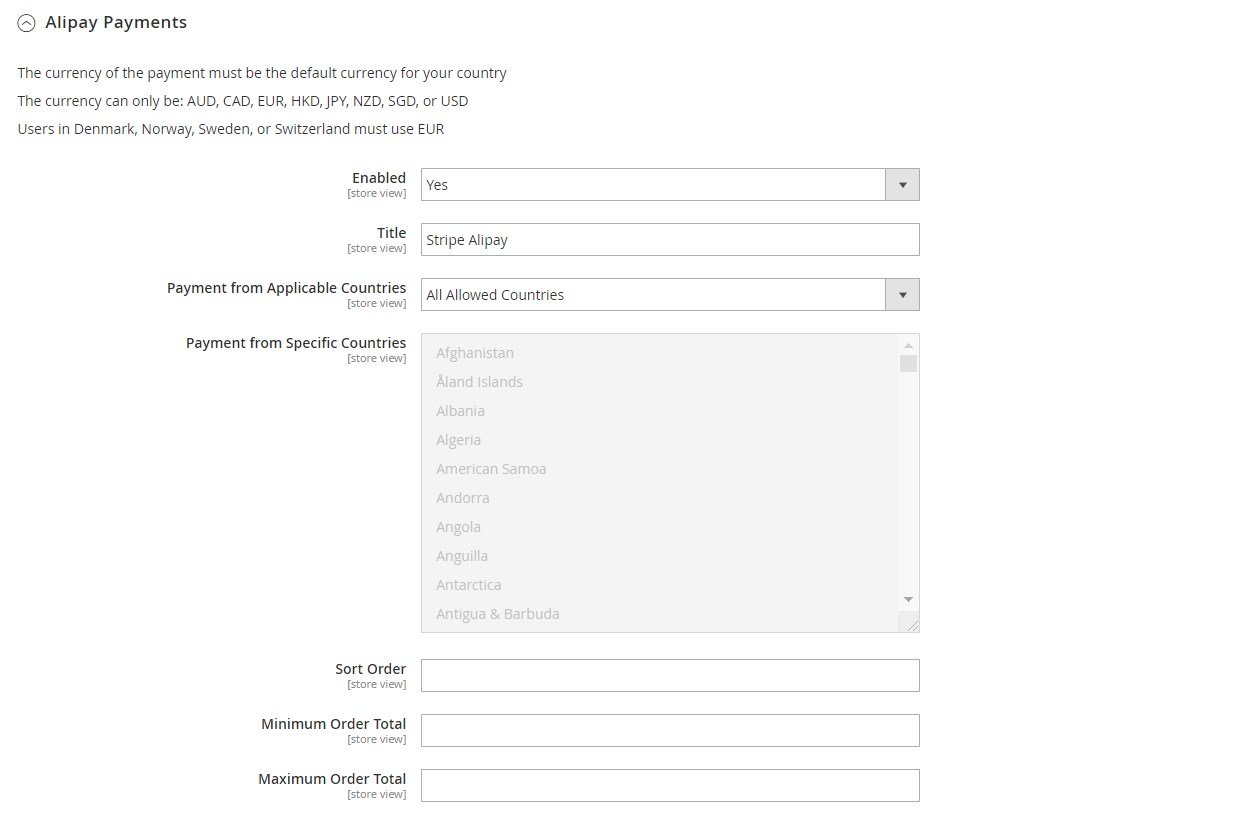Click the country list scroll down arrow
This screenshot has height=821, width=1243.
pyautogui.click(x=908, y=599)
